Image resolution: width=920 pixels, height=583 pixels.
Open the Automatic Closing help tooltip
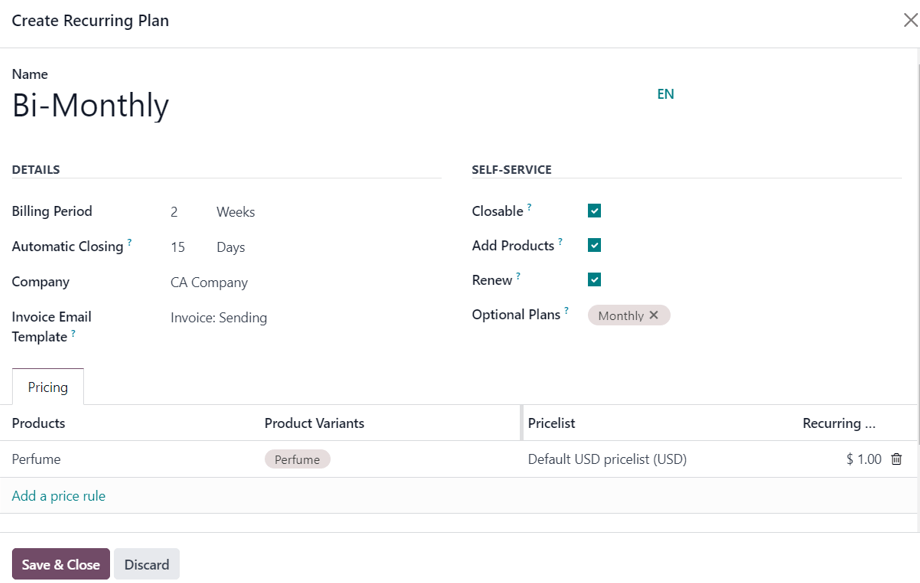click(131, 240)
